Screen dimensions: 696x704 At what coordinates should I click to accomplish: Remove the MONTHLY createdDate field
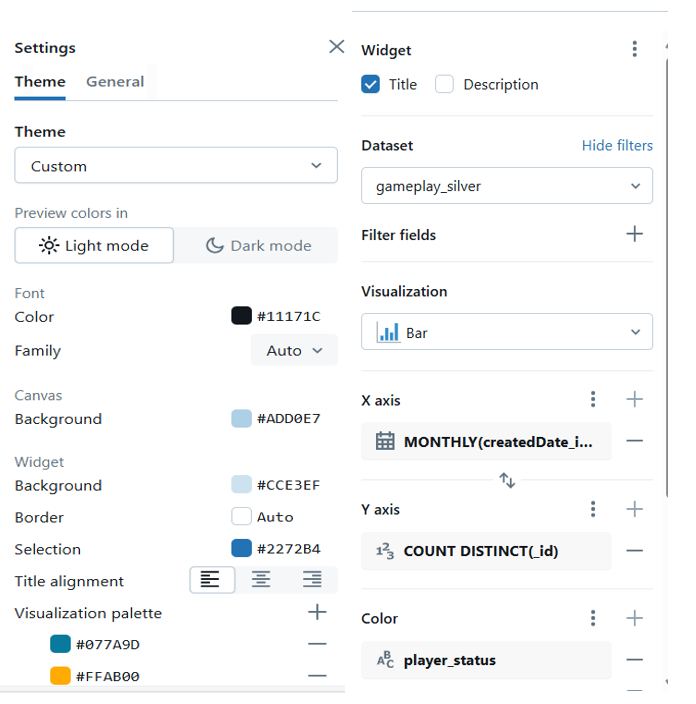[x=634, y=441]
